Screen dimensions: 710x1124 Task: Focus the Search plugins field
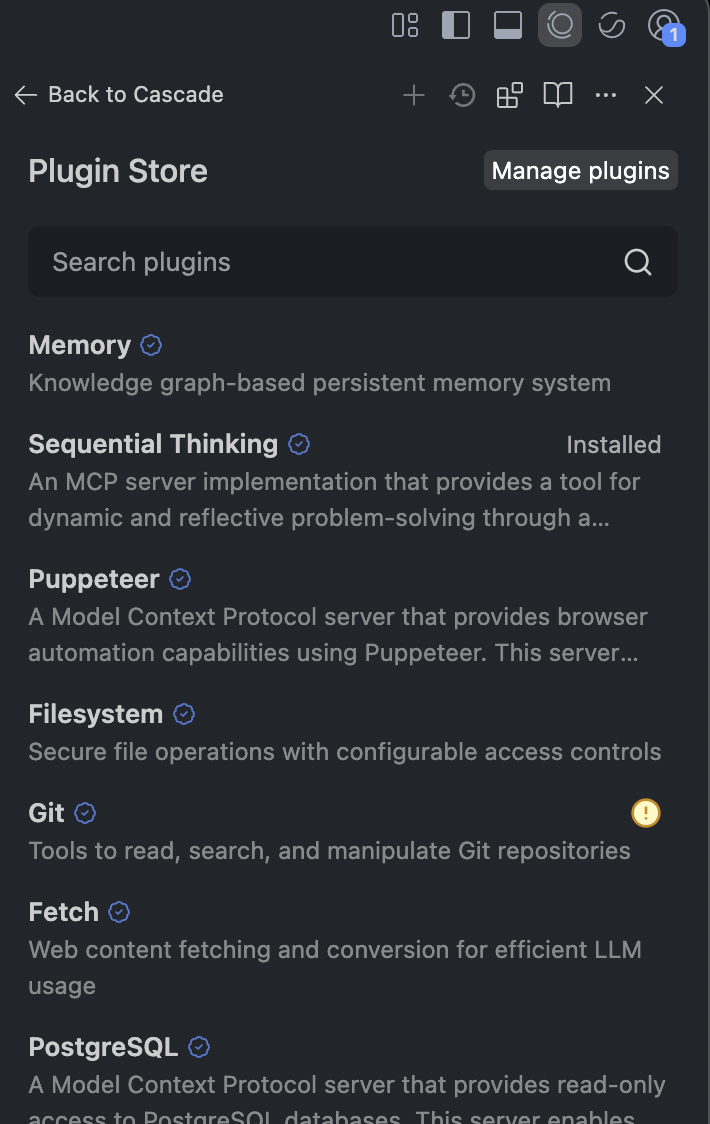[353, 262]
